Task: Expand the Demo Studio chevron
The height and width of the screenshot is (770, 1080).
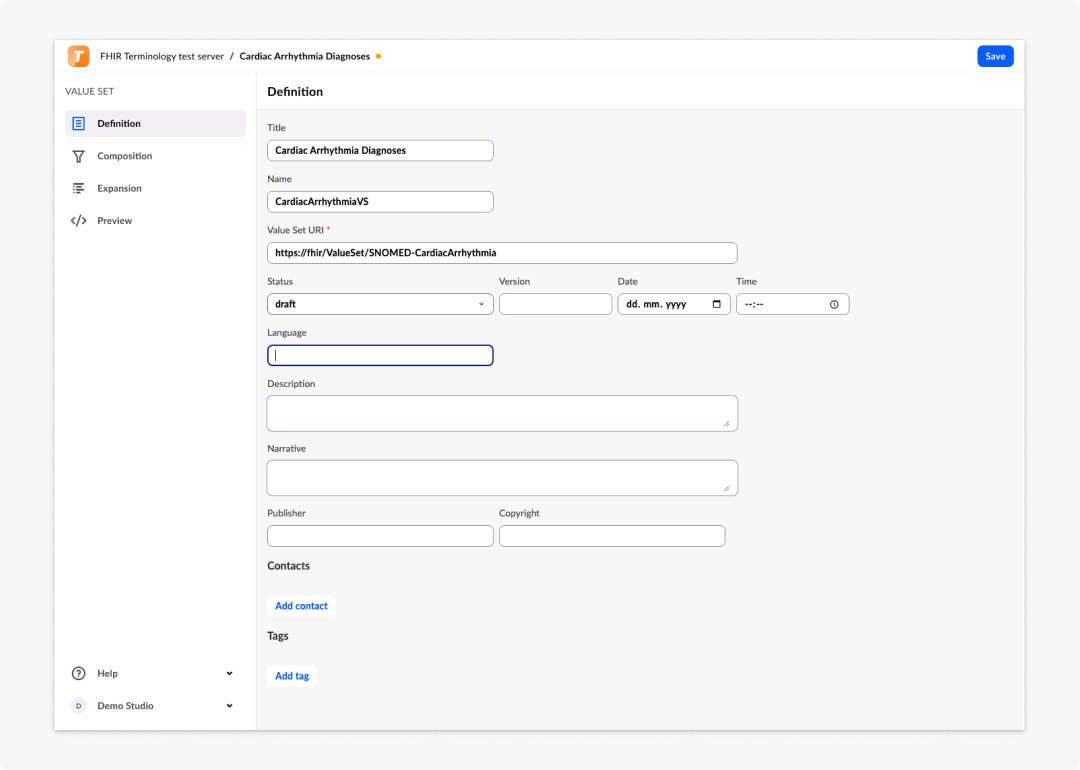Action: pos(229,706)
